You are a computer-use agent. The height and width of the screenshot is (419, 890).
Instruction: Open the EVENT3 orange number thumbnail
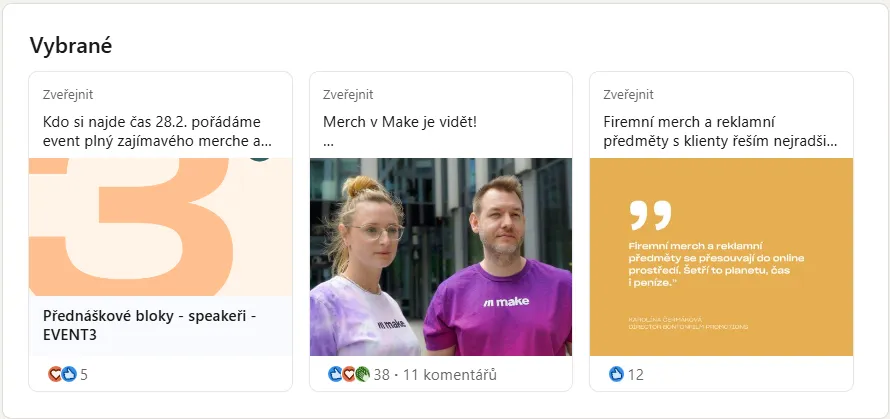click(161, 227)
